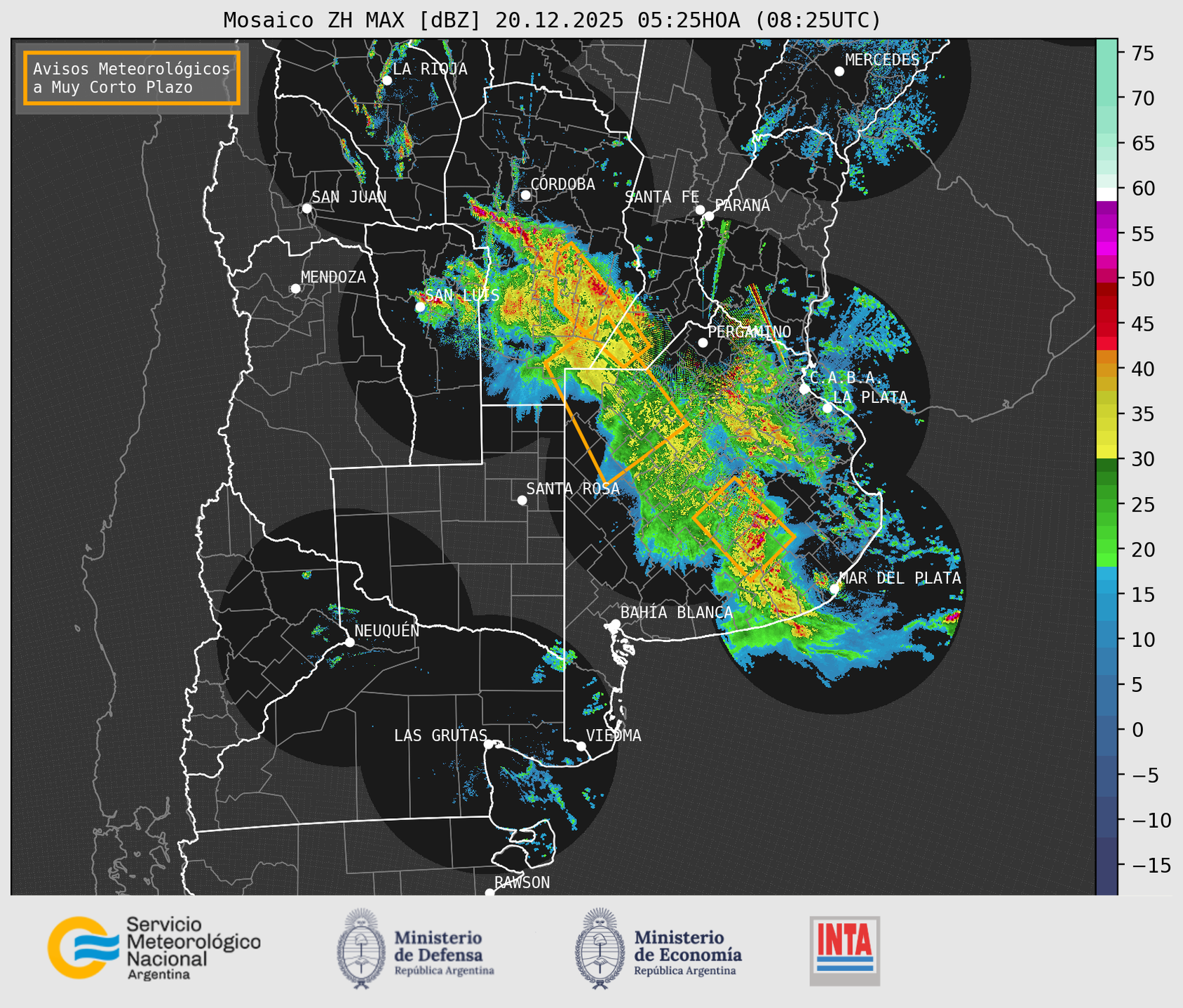Click the RAWSON city marker dot
The image size is (1183, 1008).
tap(489, 893)
